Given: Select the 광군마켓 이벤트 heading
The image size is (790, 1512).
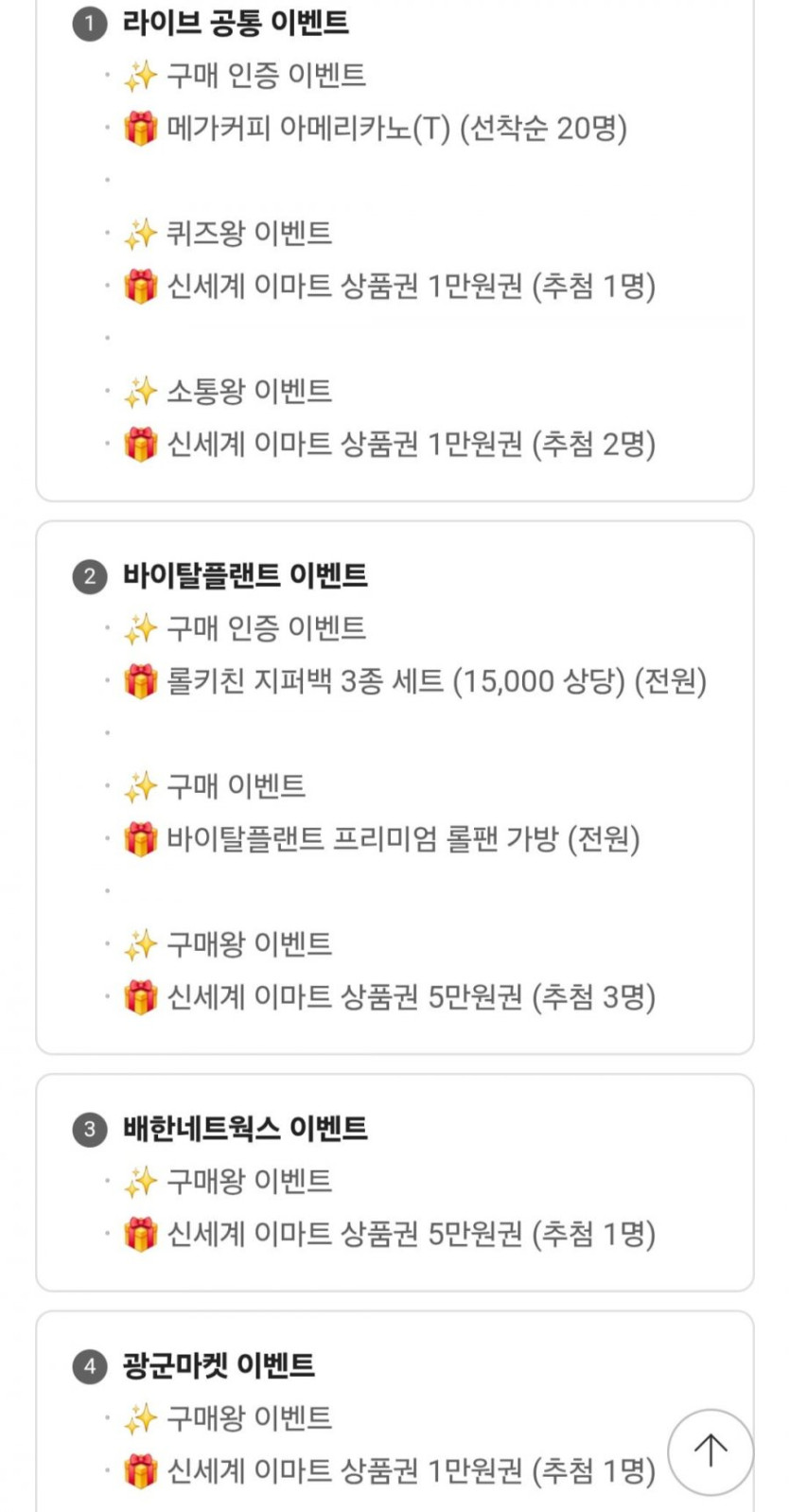Looking at the screenshot, I should [219, 1365].
